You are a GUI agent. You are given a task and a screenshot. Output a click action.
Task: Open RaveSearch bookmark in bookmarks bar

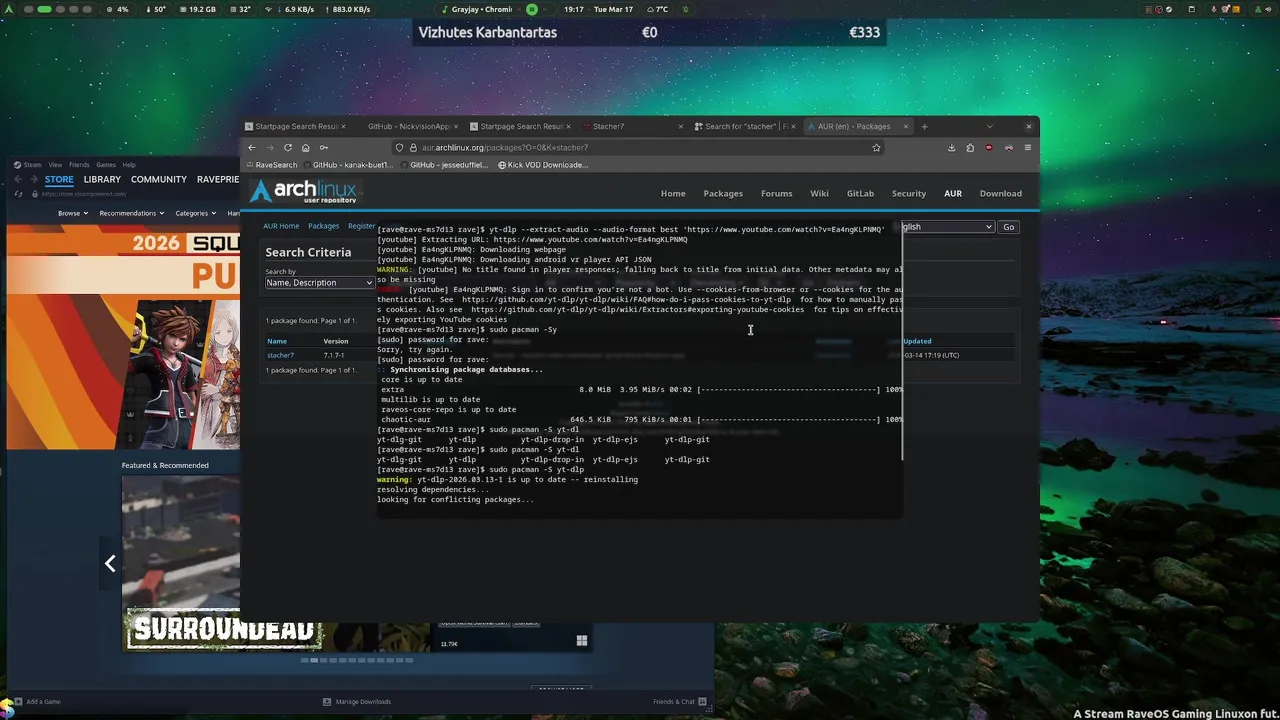270,165
